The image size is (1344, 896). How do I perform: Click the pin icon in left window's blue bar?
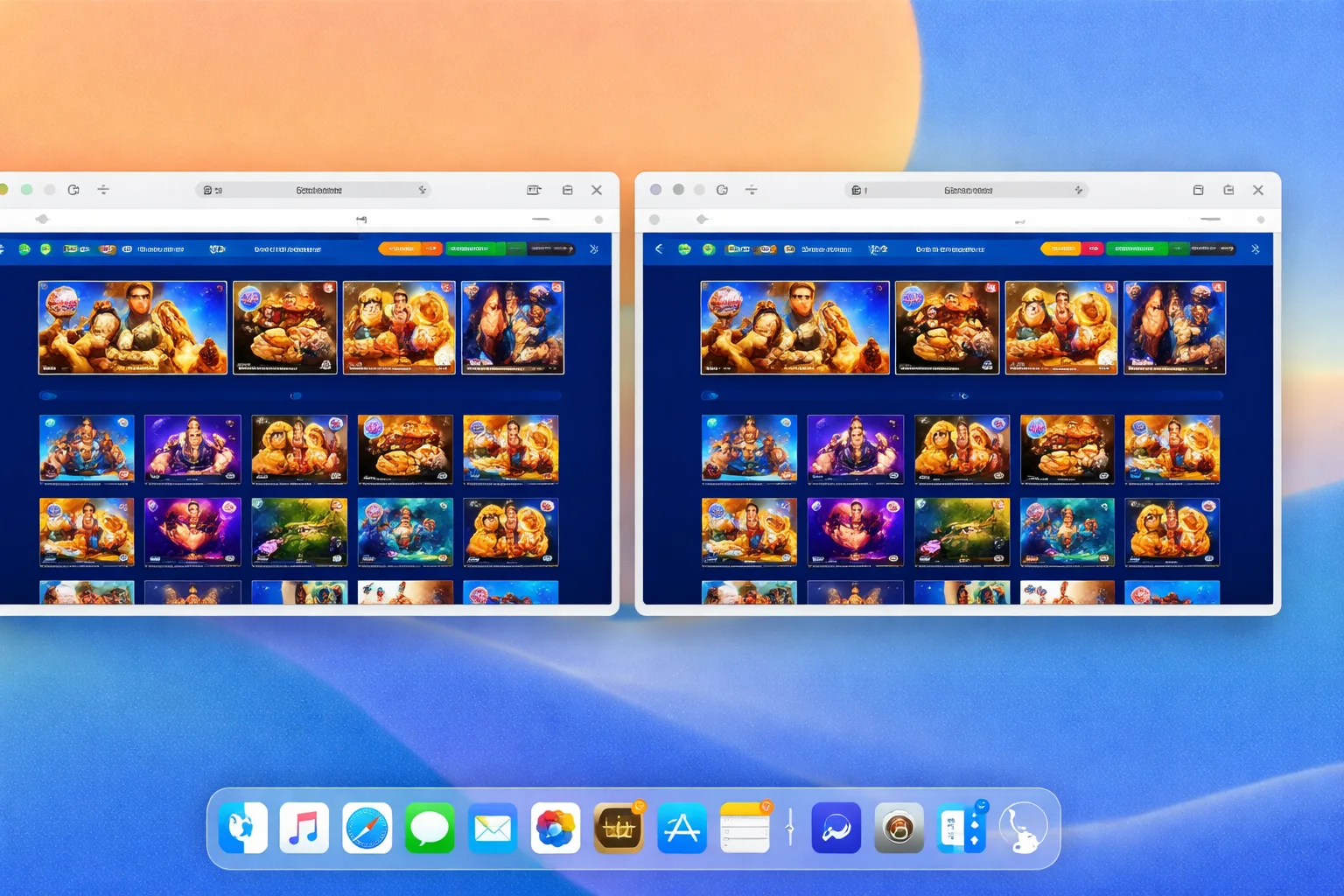pos(594,249)
